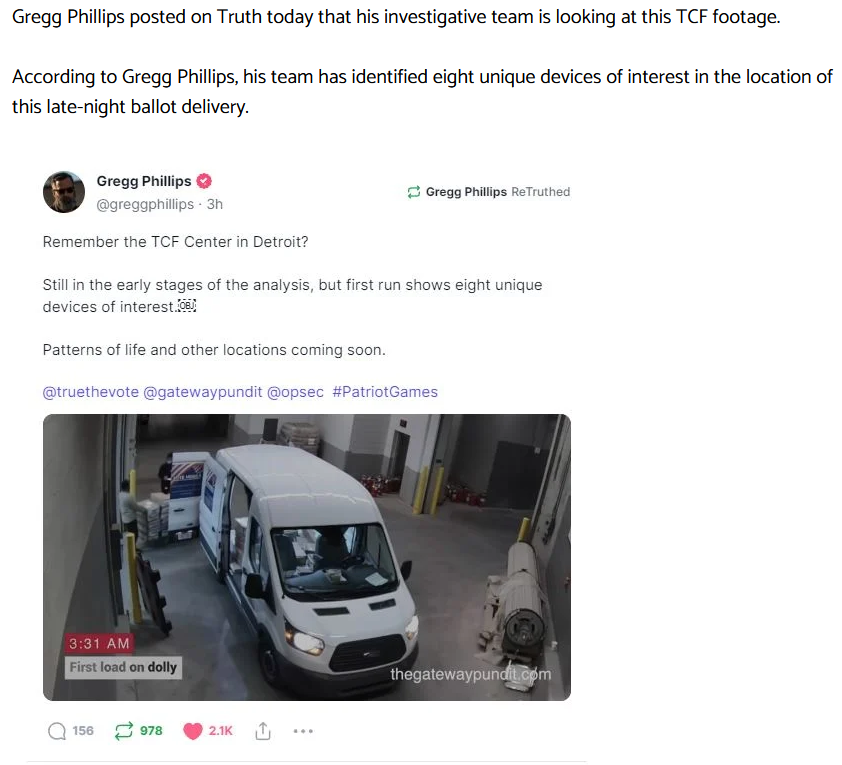The image size is (842, 765).
Task: Open the @gatewaypundit mention
Action: click(203, 392)
